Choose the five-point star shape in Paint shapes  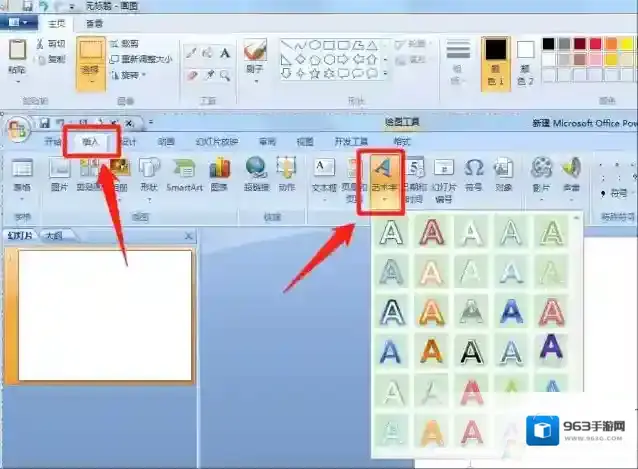315,74
